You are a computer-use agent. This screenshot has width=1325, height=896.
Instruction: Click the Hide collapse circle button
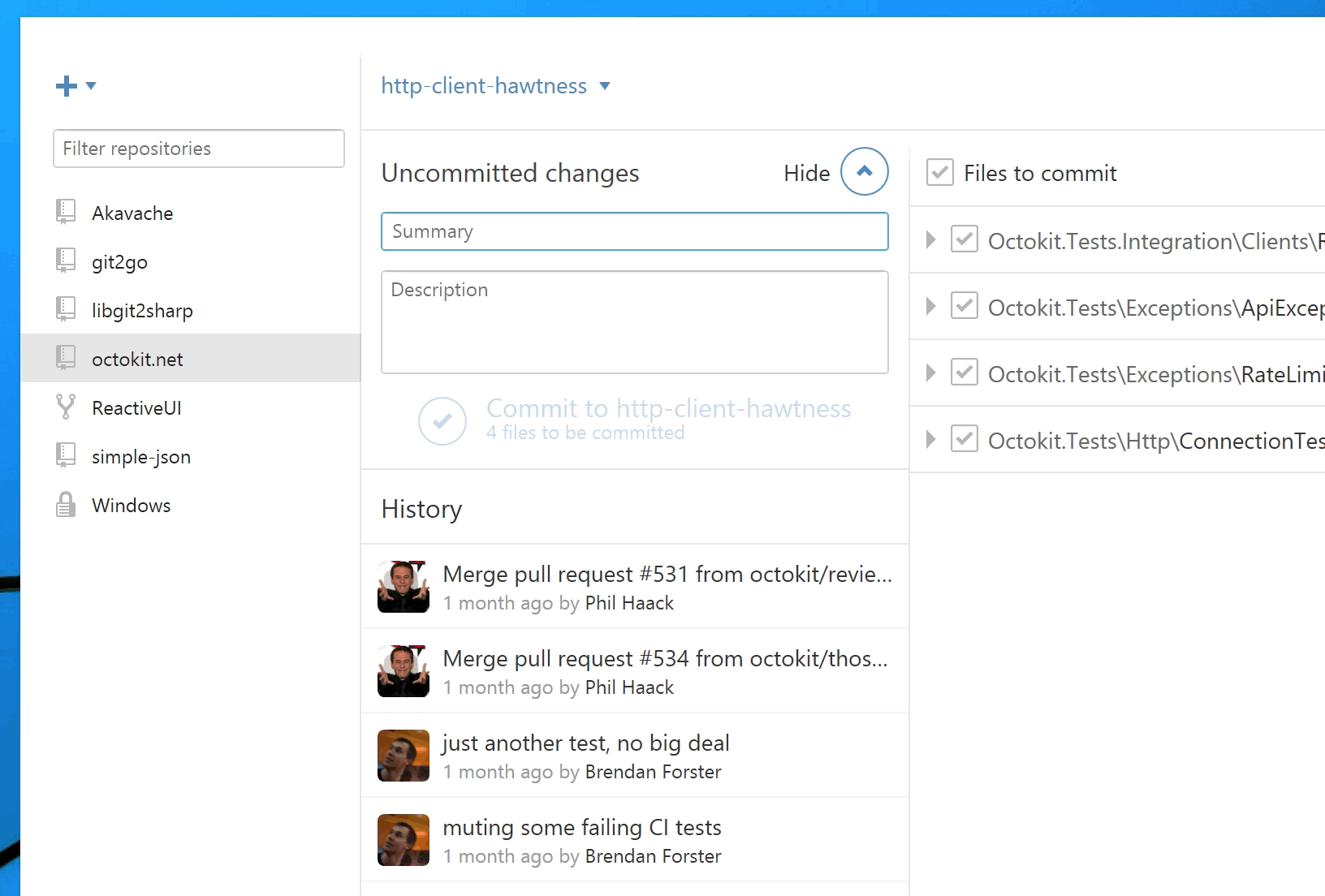coord(865,171)
